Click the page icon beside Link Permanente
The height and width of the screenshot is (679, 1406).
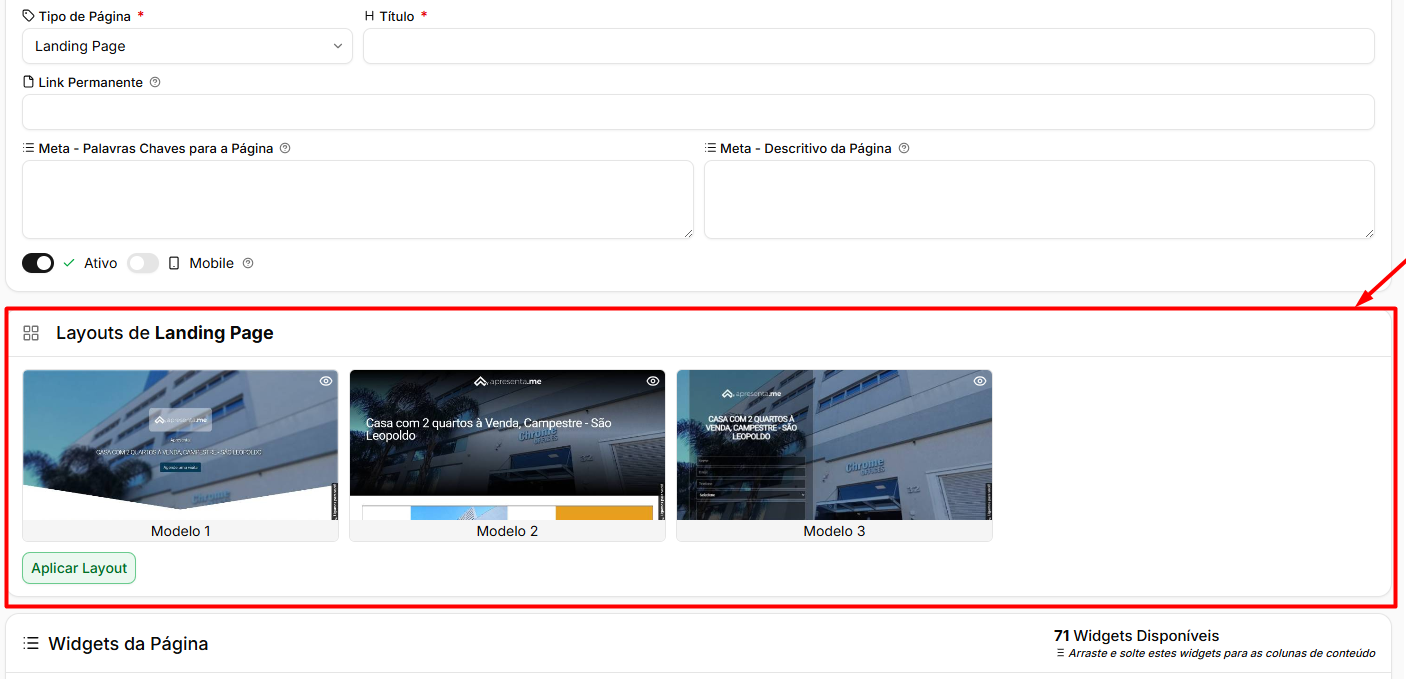pos(28,82)
